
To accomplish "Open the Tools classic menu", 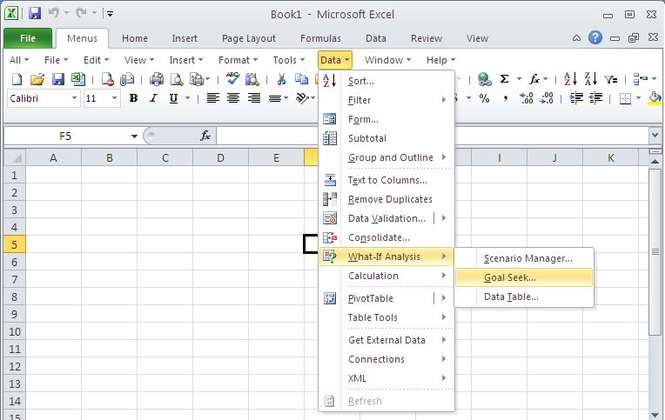I will coord(288,60).
